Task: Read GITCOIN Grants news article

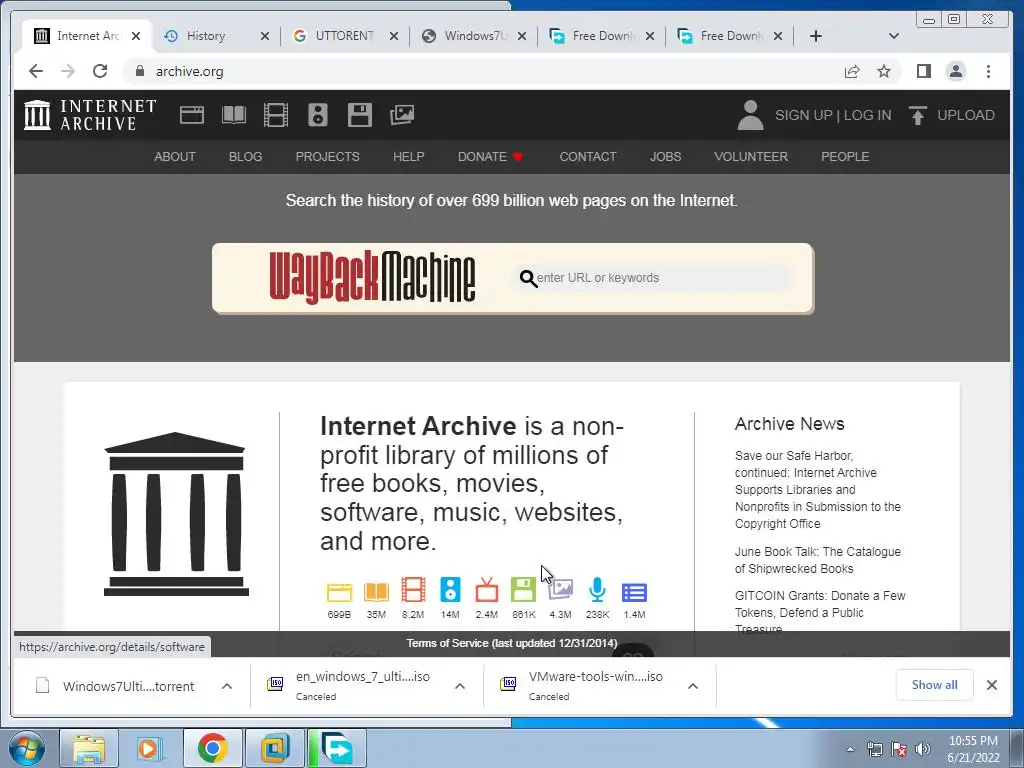Action: 820,612
